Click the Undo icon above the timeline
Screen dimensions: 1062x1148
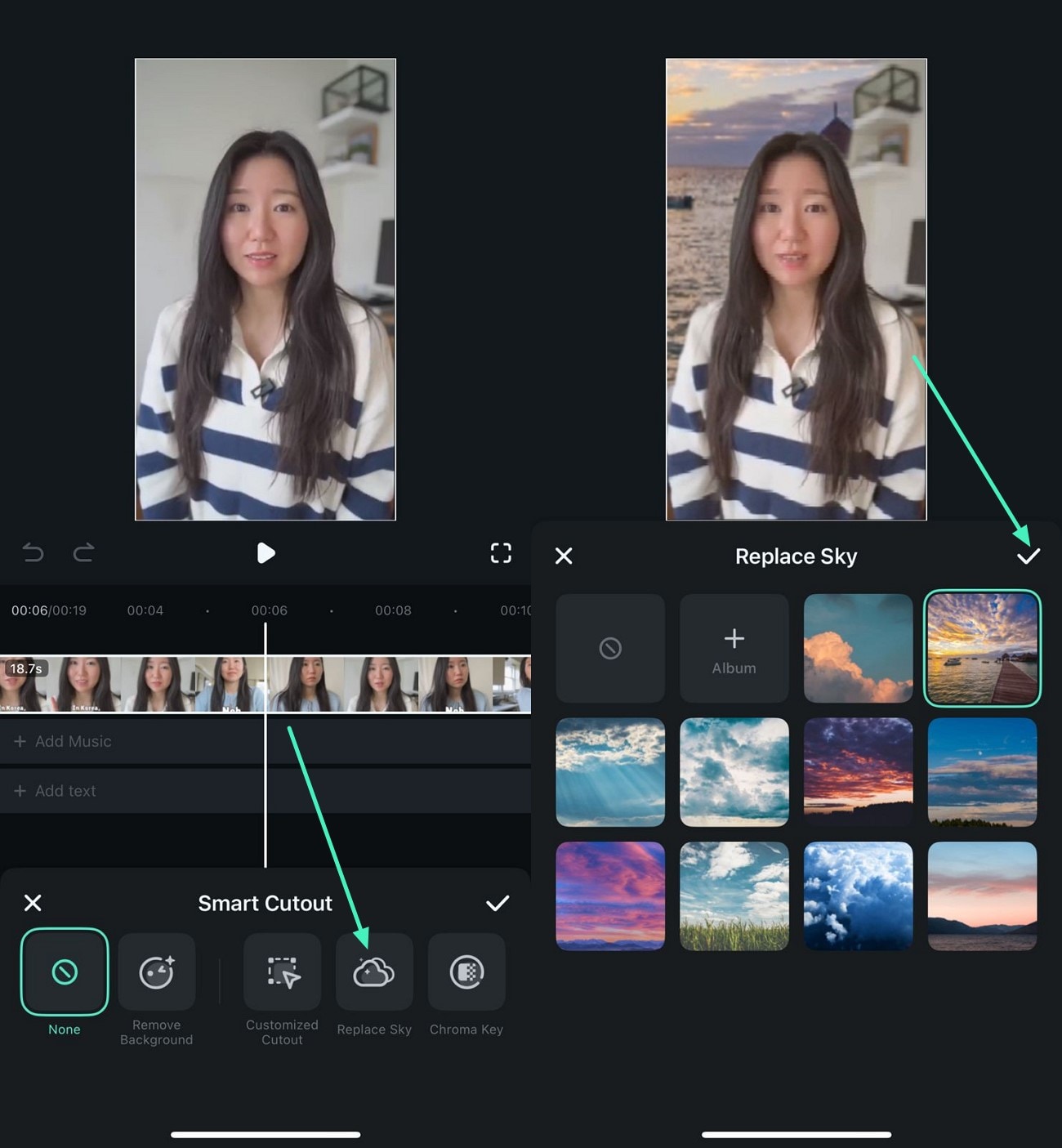[33, 553]
